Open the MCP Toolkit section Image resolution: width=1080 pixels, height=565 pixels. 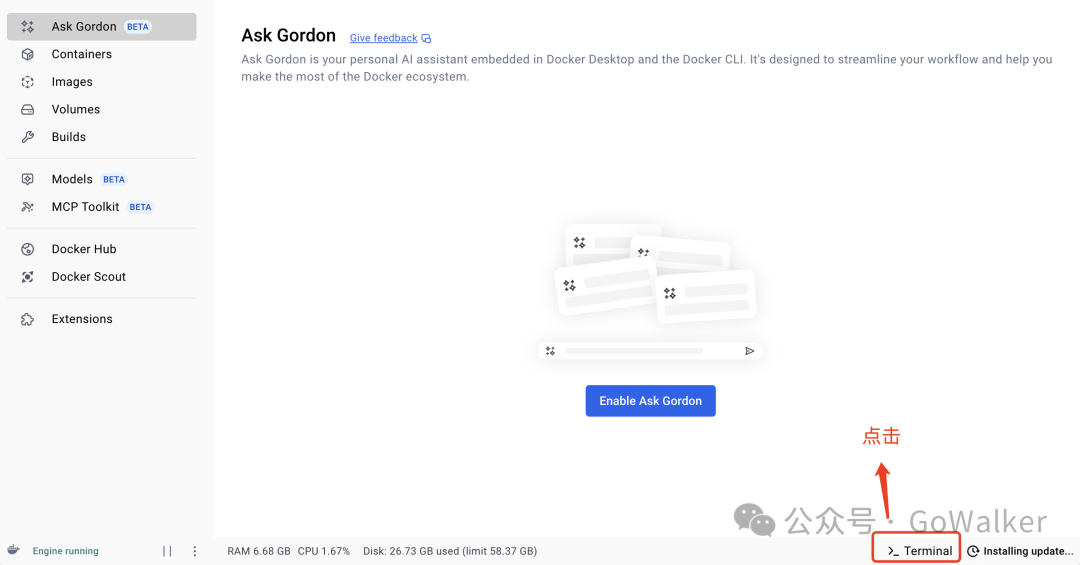[102, 207]
